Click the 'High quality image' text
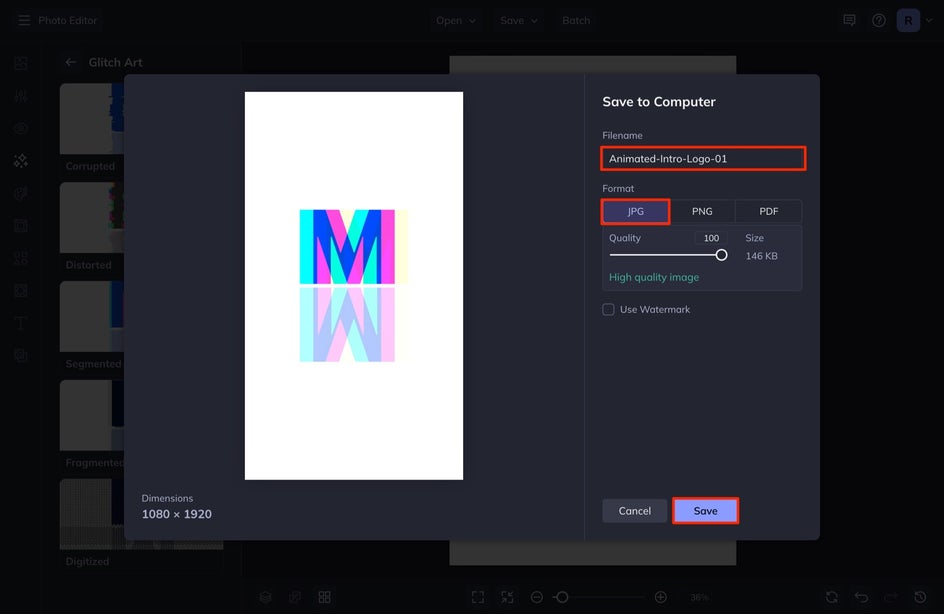 click(654, 278)
